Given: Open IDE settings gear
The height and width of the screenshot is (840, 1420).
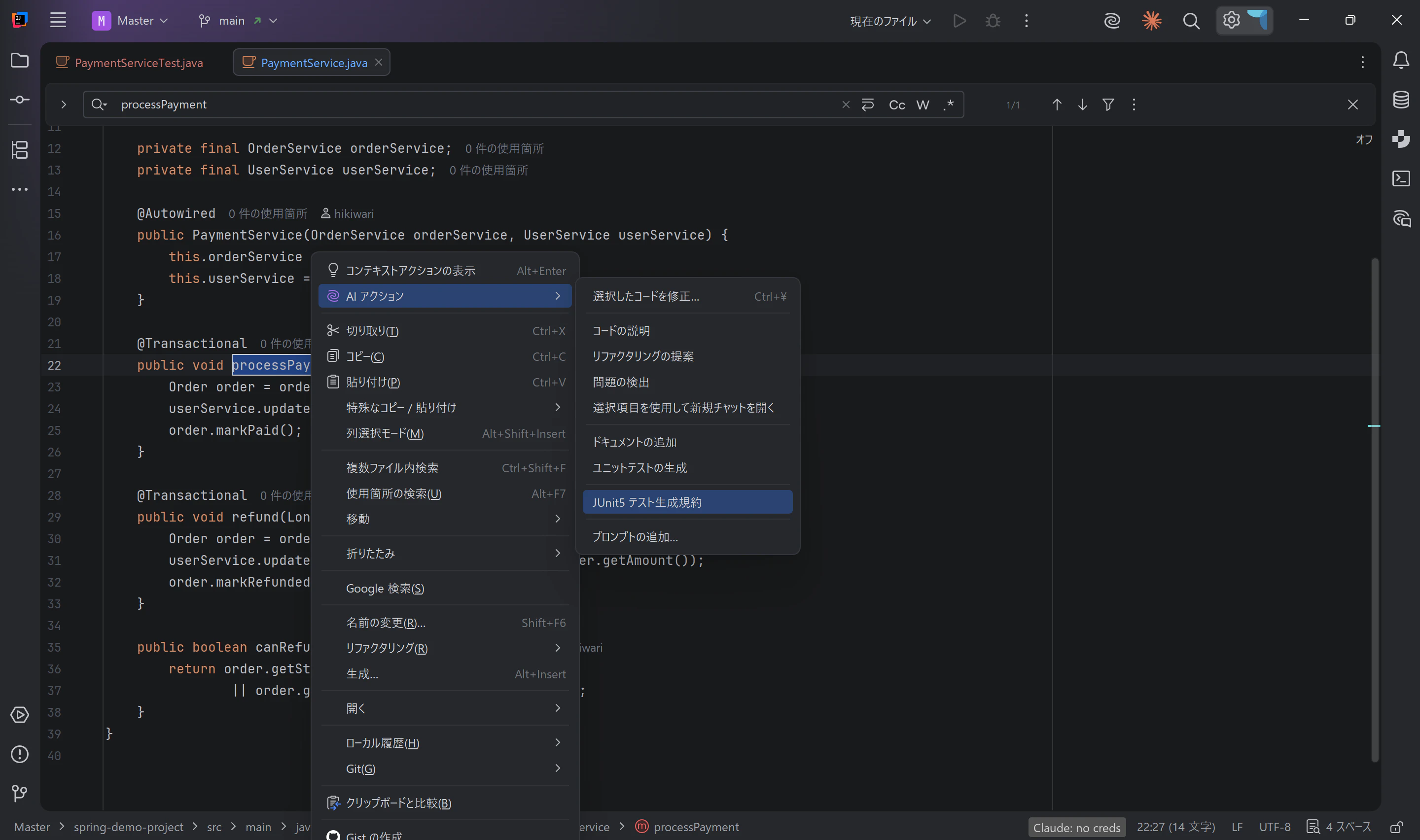Looking at the screenshot, I should point(1231,20).
